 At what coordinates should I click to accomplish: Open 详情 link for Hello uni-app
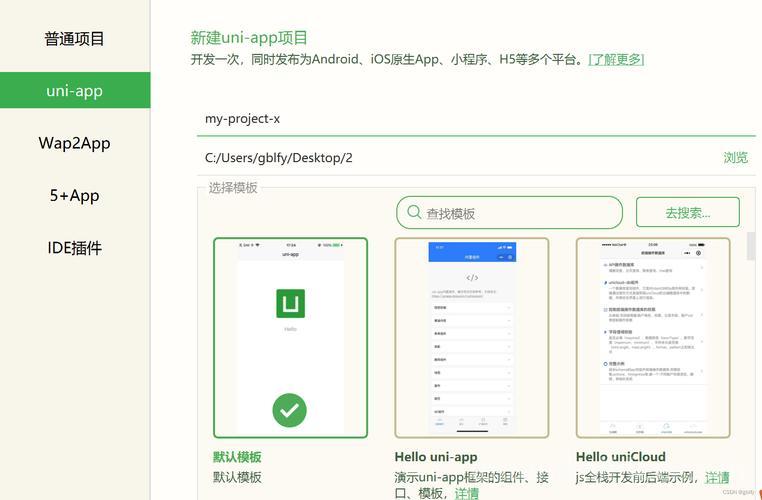click(x=467, y=493)
